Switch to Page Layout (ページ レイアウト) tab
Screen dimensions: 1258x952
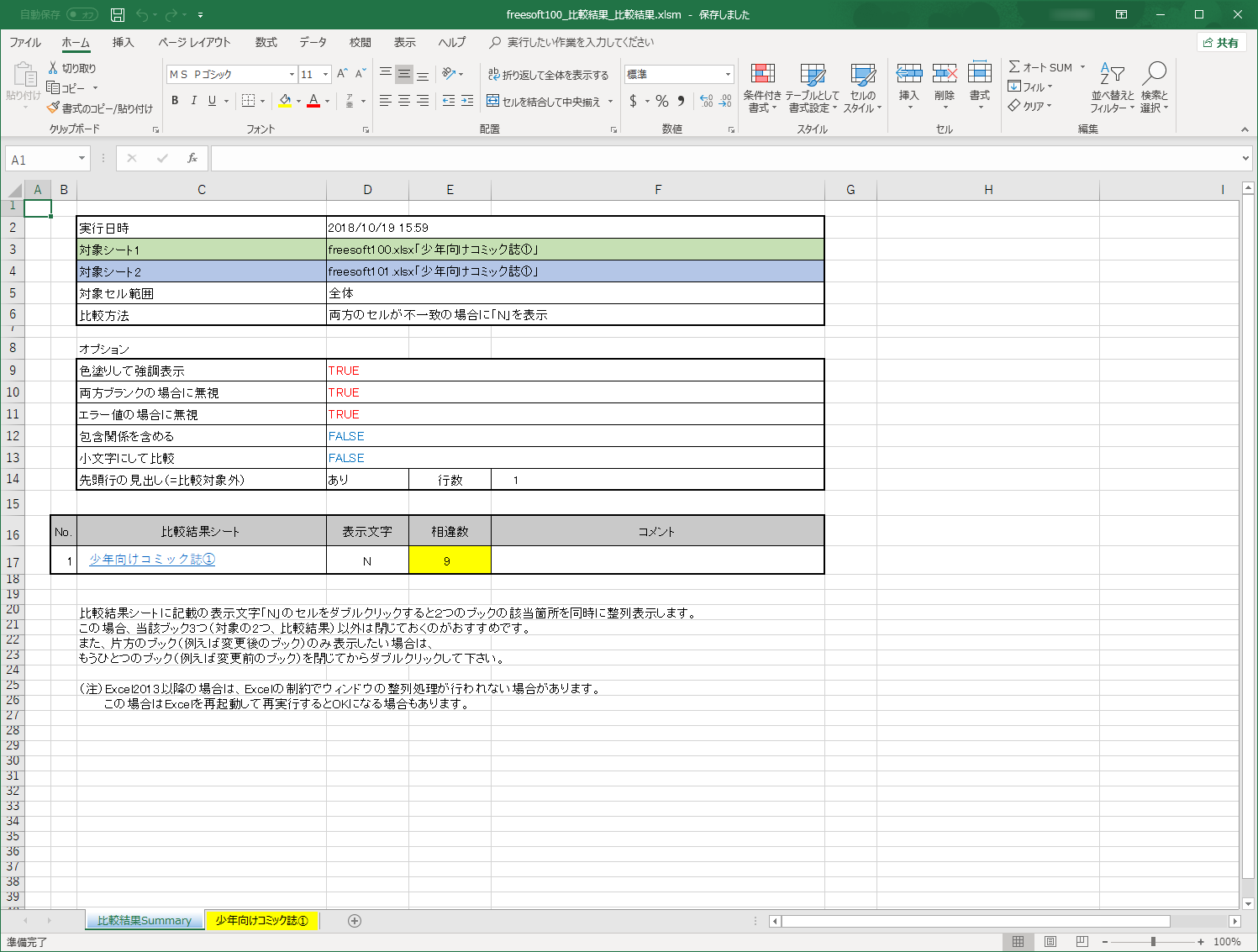(x=194, y=42)
